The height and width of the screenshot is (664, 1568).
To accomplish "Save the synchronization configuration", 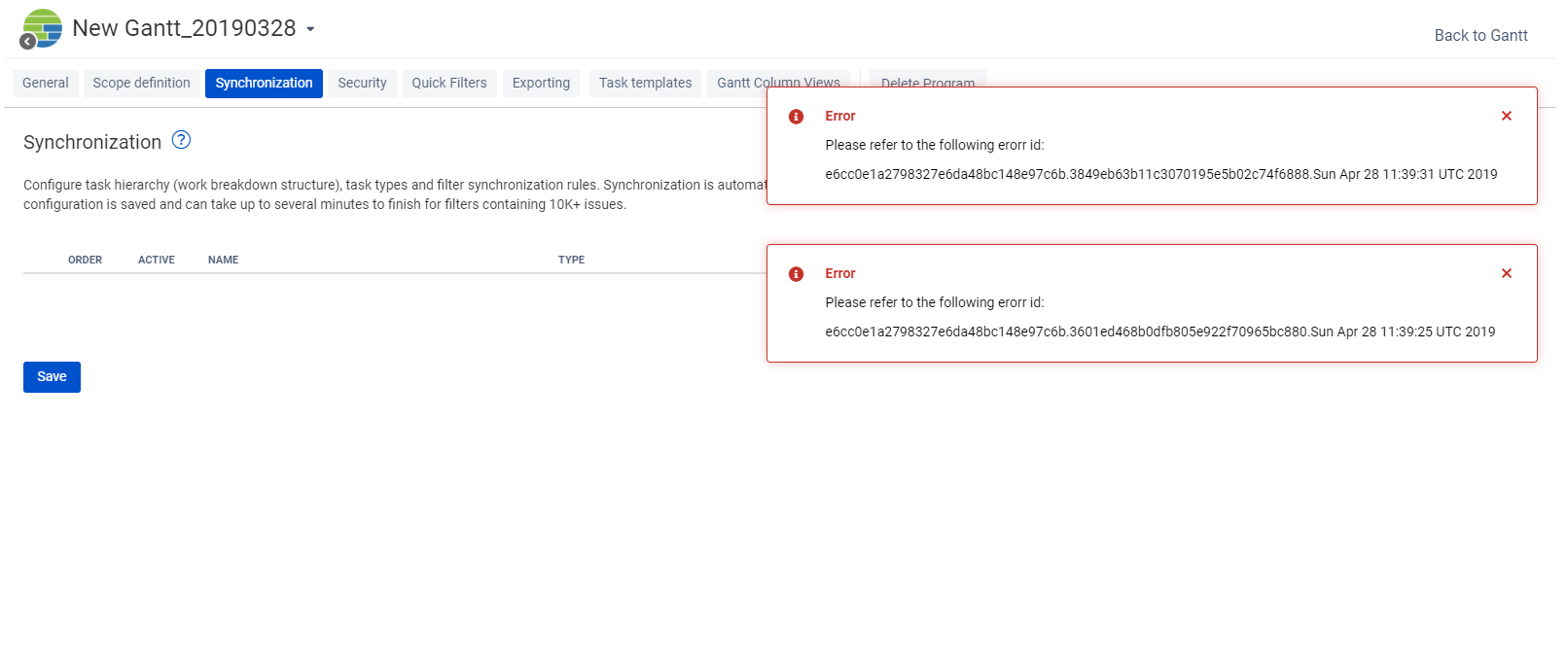I will click(x=52, y=377).
